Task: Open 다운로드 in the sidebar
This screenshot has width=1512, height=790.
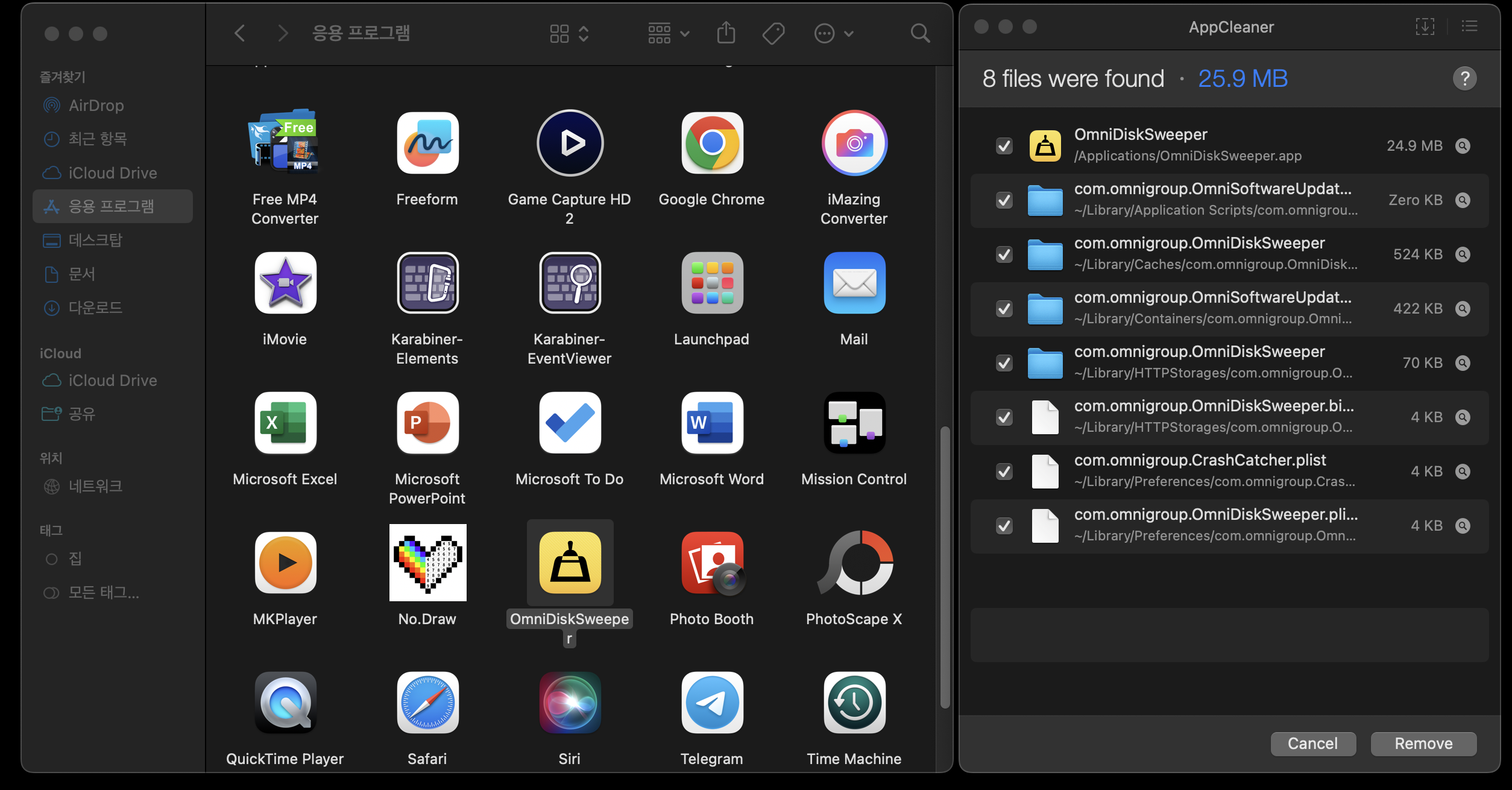Action: (95, 308)
